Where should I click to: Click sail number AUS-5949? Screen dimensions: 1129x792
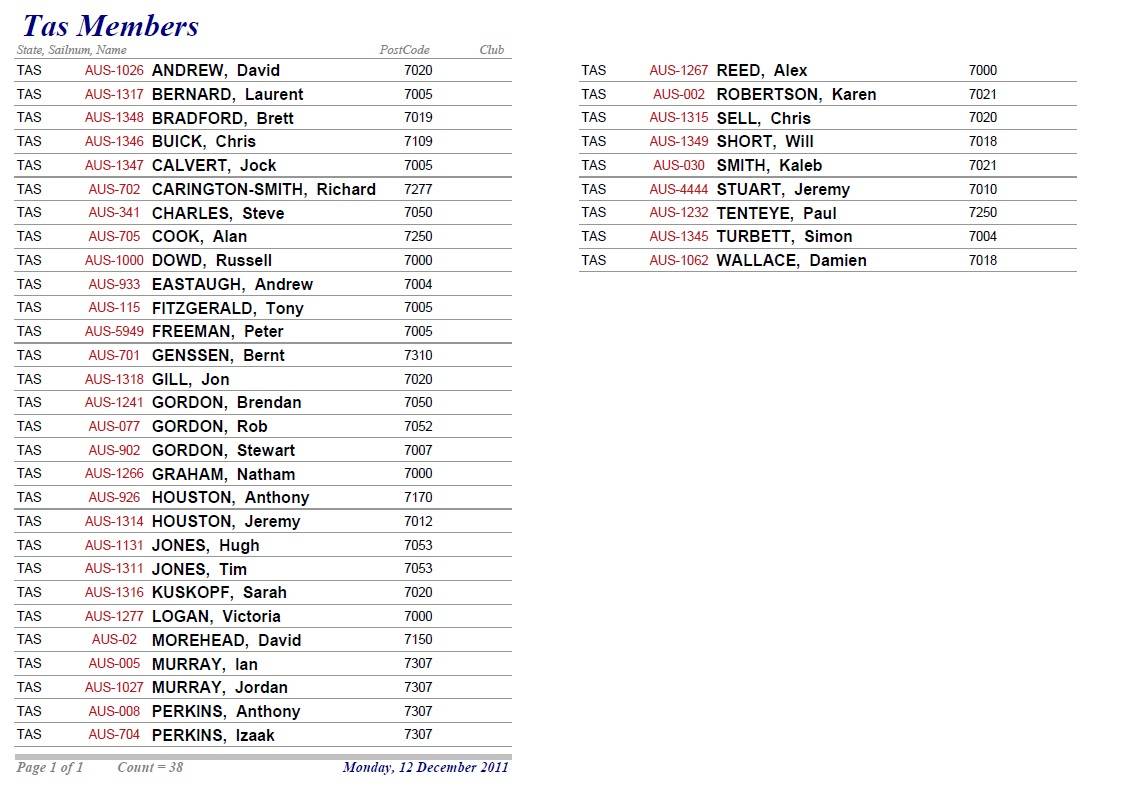point(114,331)
